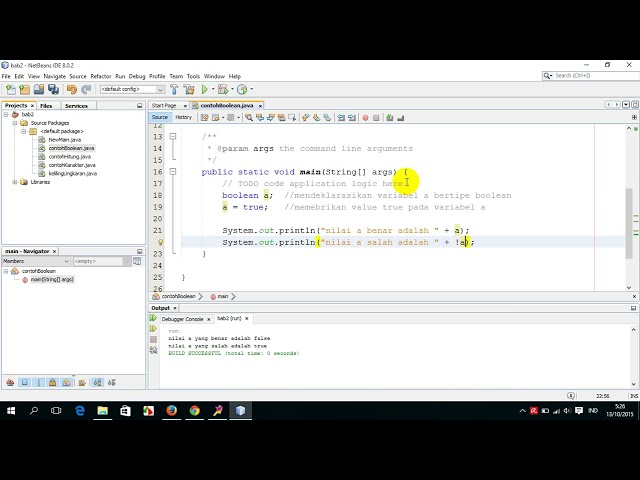Click the New File toolbar icon
The image size is (640, 480).
coord(11,89)
